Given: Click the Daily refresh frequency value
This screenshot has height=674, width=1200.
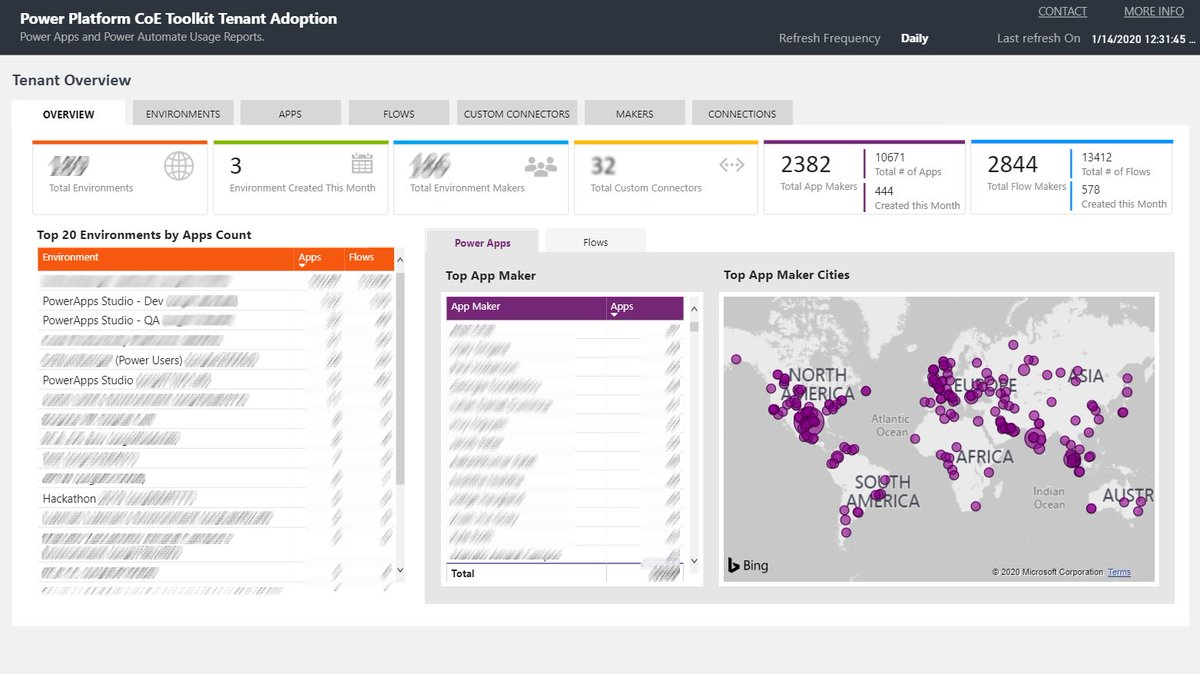Looking at the screenshot, I should click(x=914, y=39).
